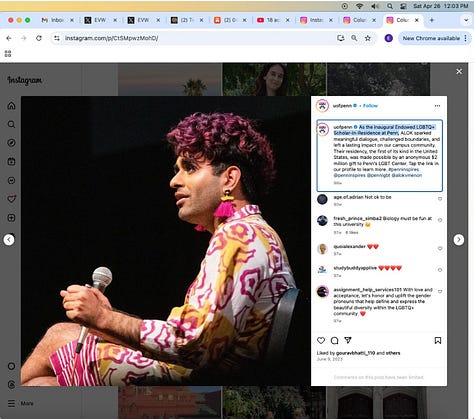Screen dimensions: 474x419
Task: Open a new tab with plus button
Action: 432,20
